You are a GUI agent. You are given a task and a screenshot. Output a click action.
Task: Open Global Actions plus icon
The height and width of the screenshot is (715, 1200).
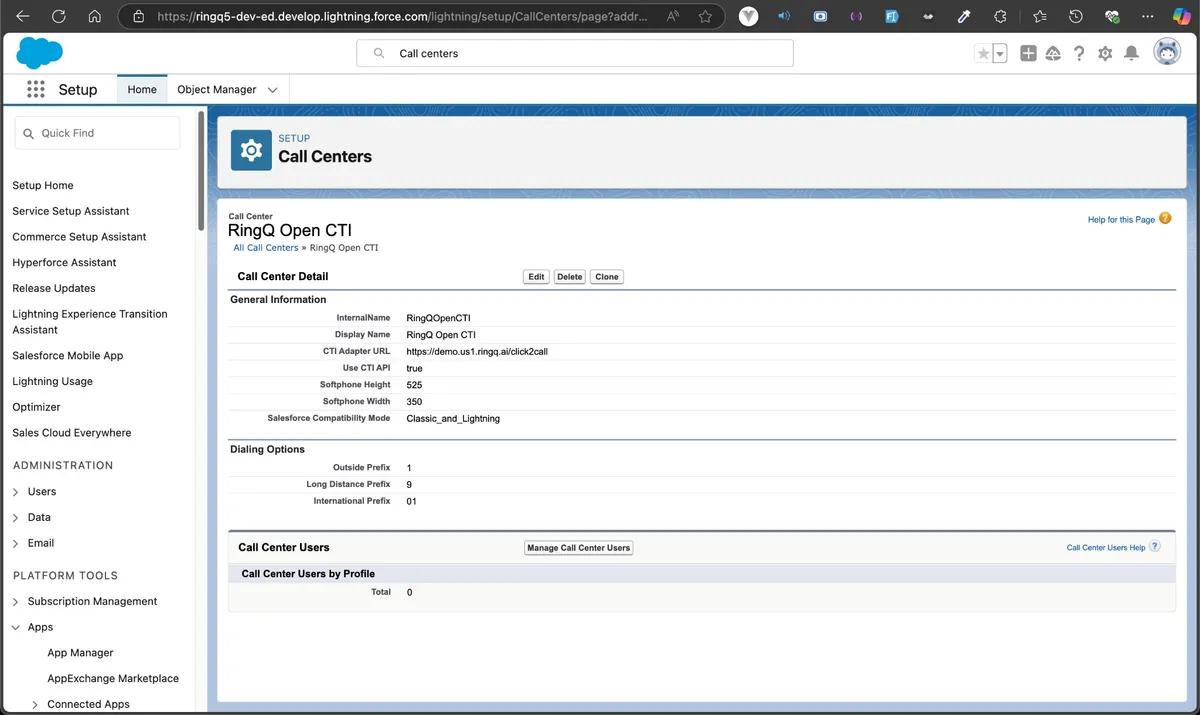tap(1028, 53)
